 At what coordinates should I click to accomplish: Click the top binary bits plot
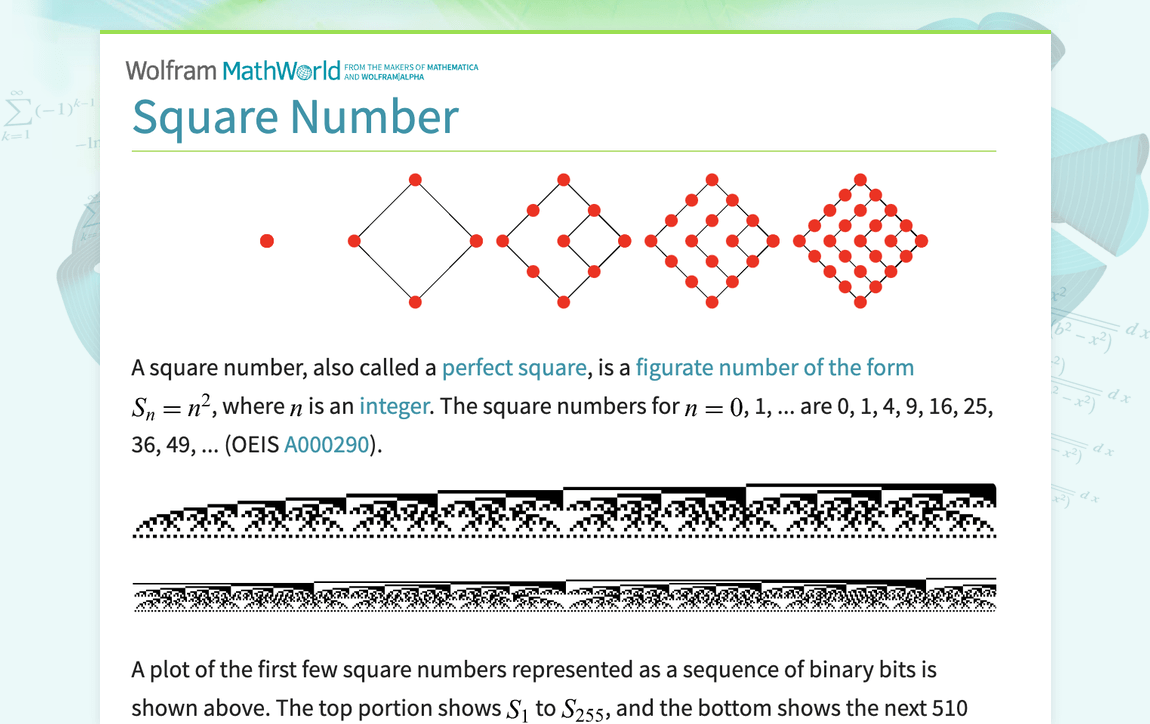564,511
